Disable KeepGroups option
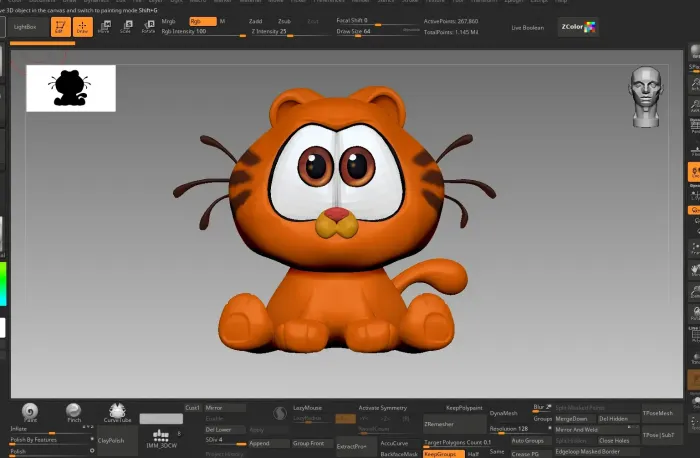 point(444,454)
